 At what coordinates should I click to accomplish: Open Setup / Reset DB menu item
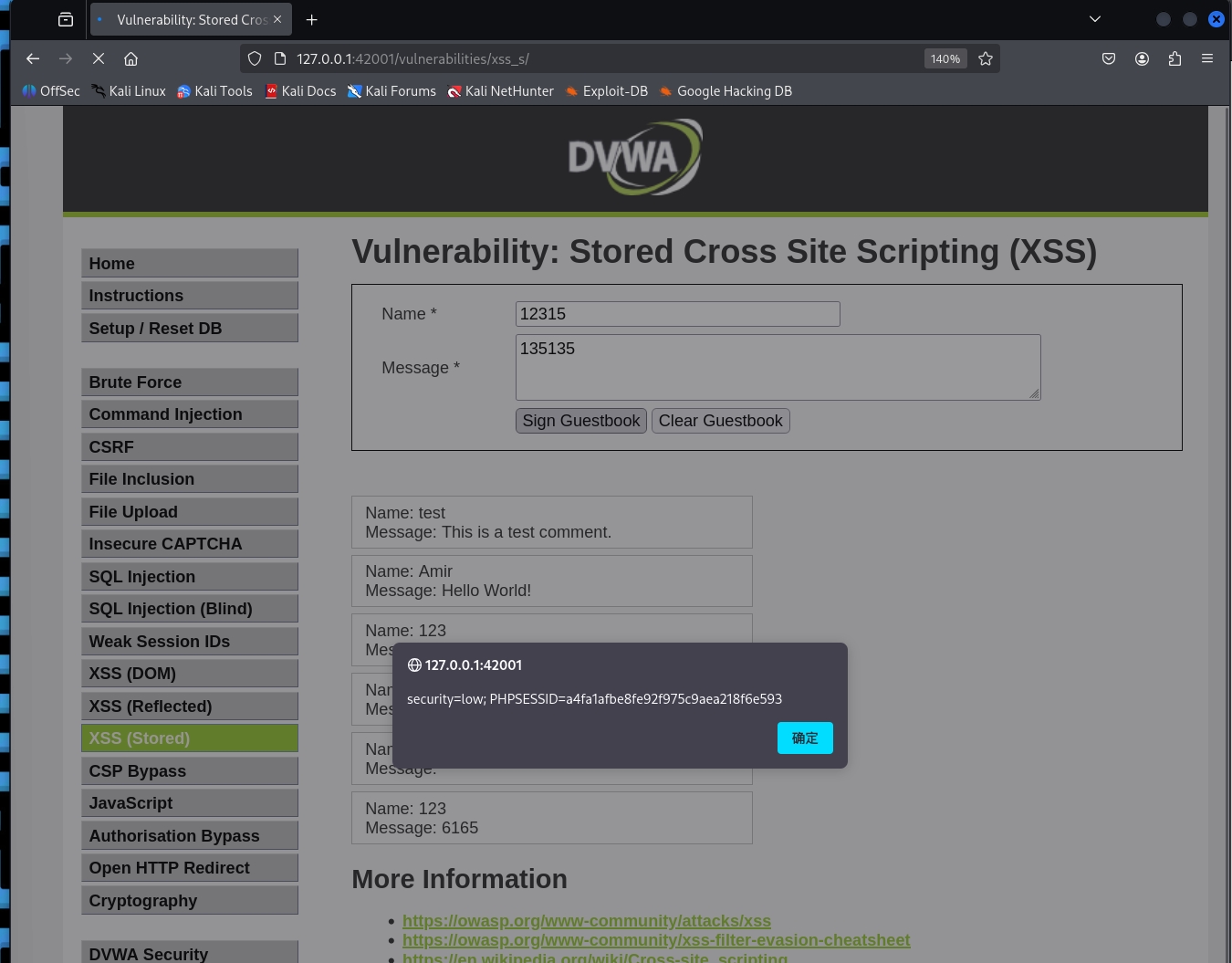pos(190,328)
